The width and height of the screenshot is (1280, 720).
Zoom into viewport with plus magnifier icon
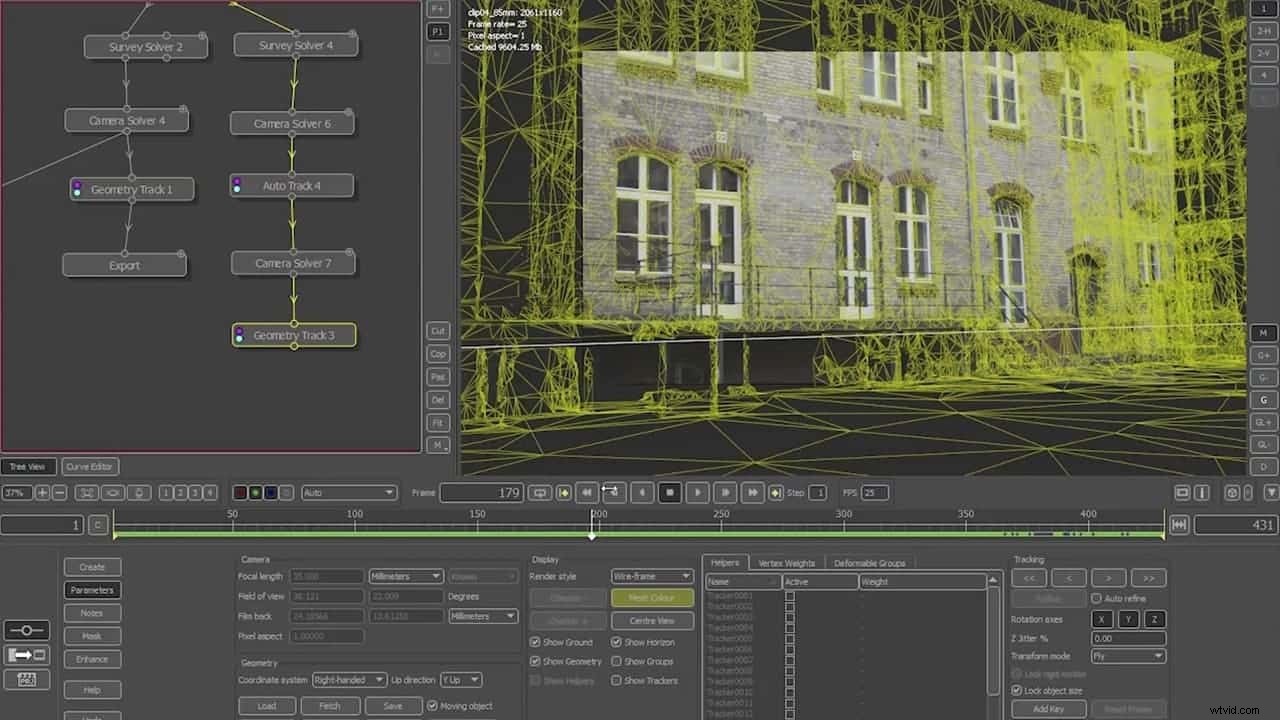click(41, 492)
